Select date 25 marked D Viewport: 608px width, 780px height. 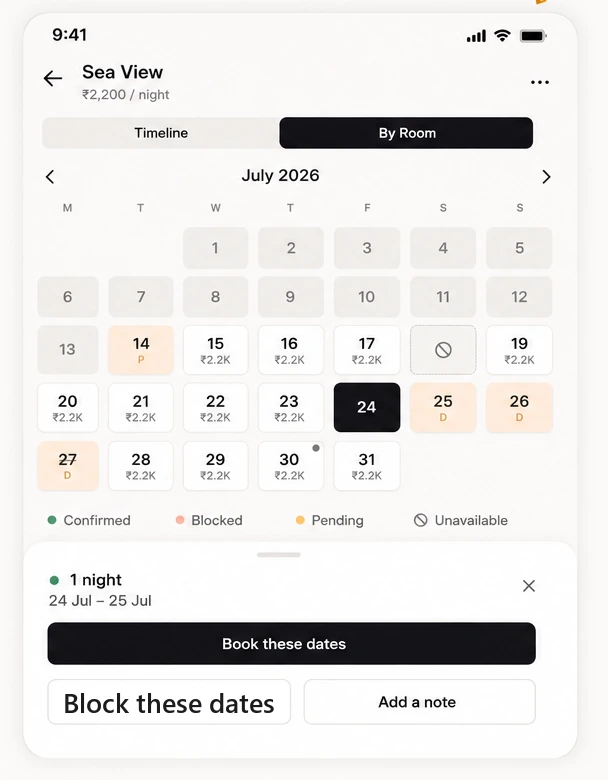[443, 407]
